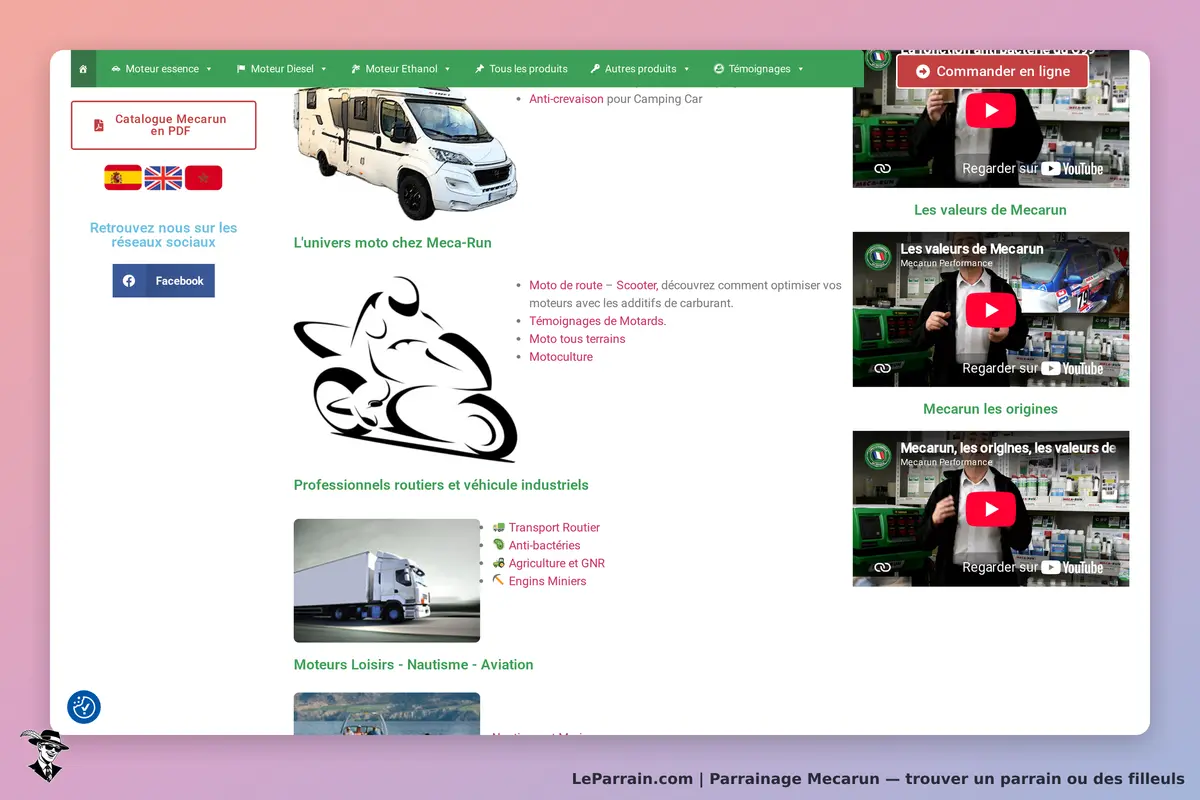Click 'Retrouvez nous sur les réseaux sociaux' text
Screen dimensions: 1200x800
(x=163, y=235)
